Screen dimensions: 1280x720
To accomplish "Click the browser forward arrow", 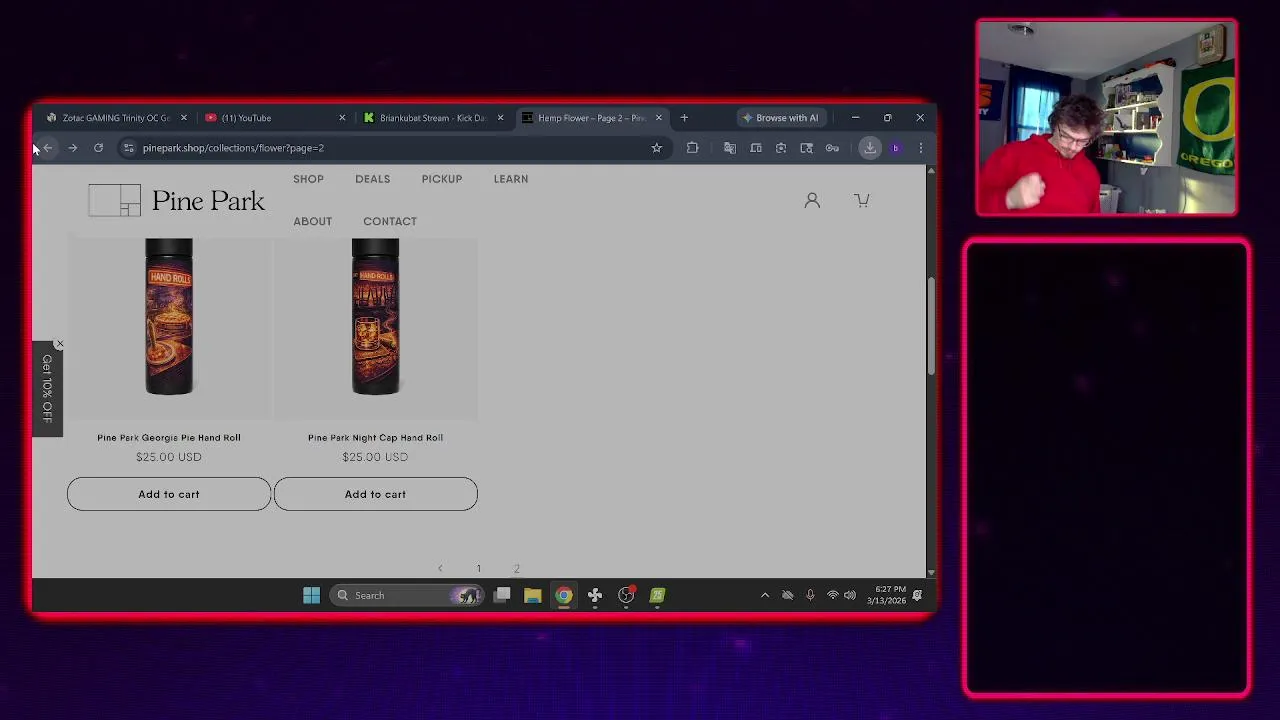I will [72, 148].
